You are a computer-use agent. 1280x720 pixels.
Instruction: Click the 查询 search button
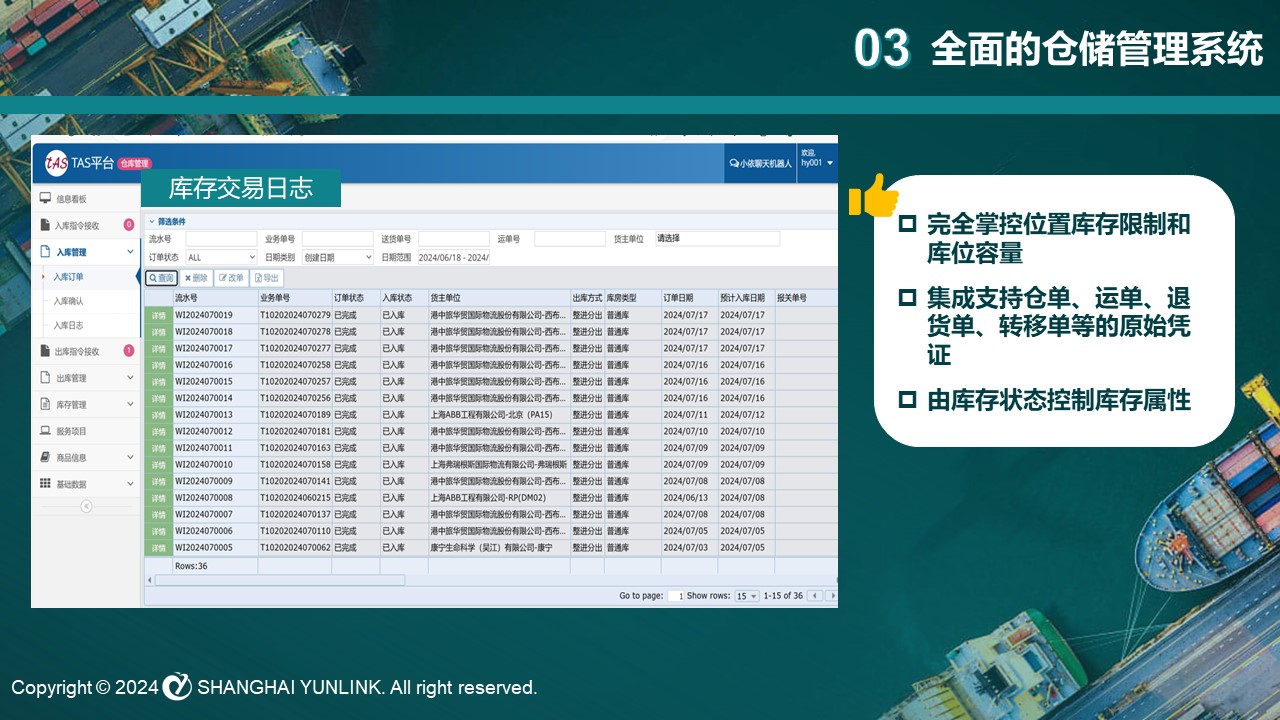pos(161,278)
